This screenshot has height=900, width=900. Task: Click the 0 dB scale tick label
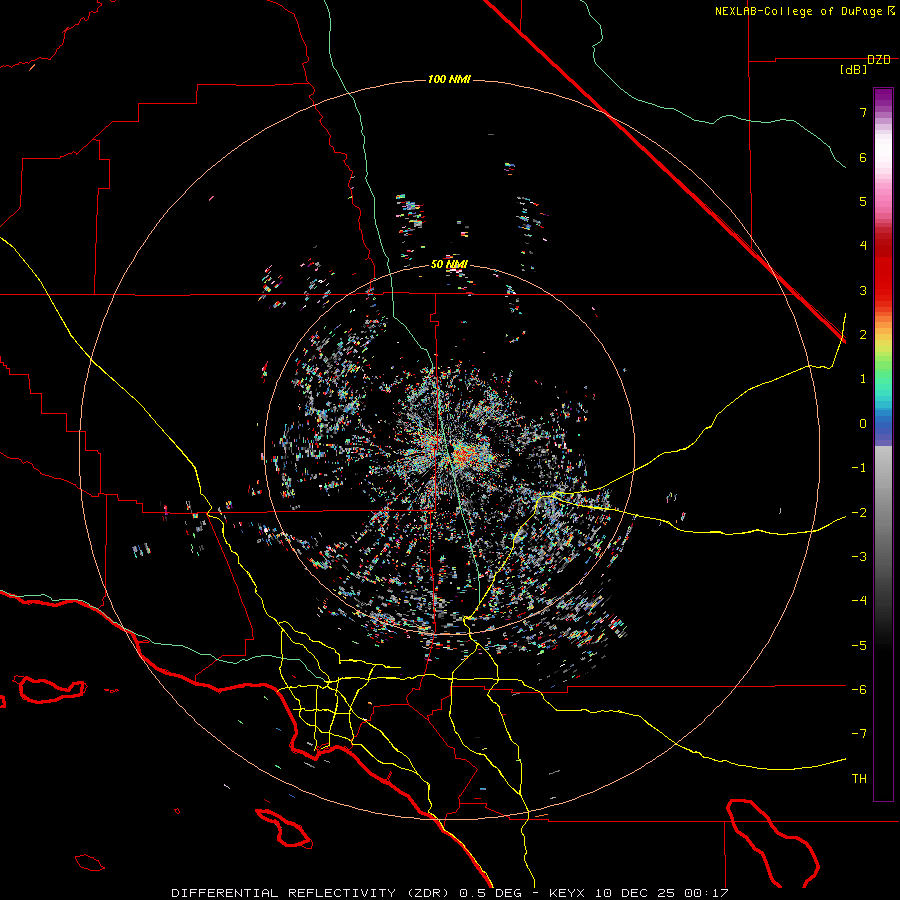(862, 423)
